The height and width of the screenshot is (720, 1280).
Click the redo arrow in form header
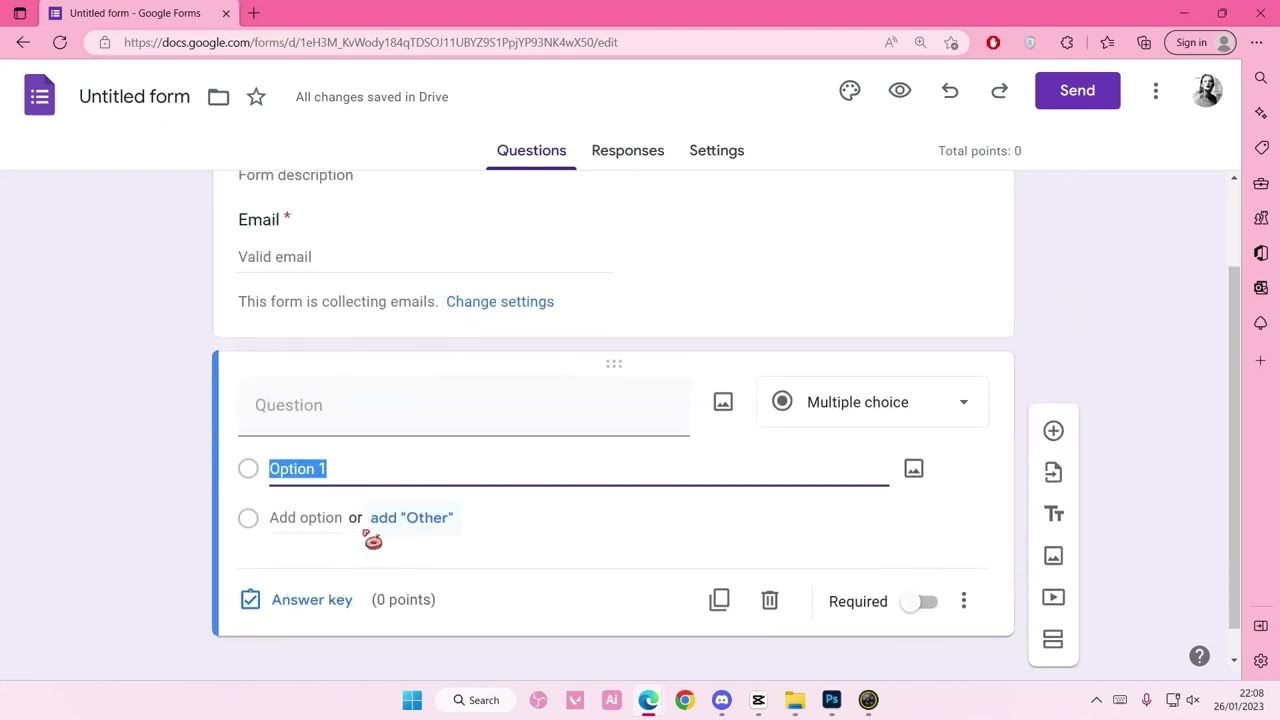[x=999, y=91]
